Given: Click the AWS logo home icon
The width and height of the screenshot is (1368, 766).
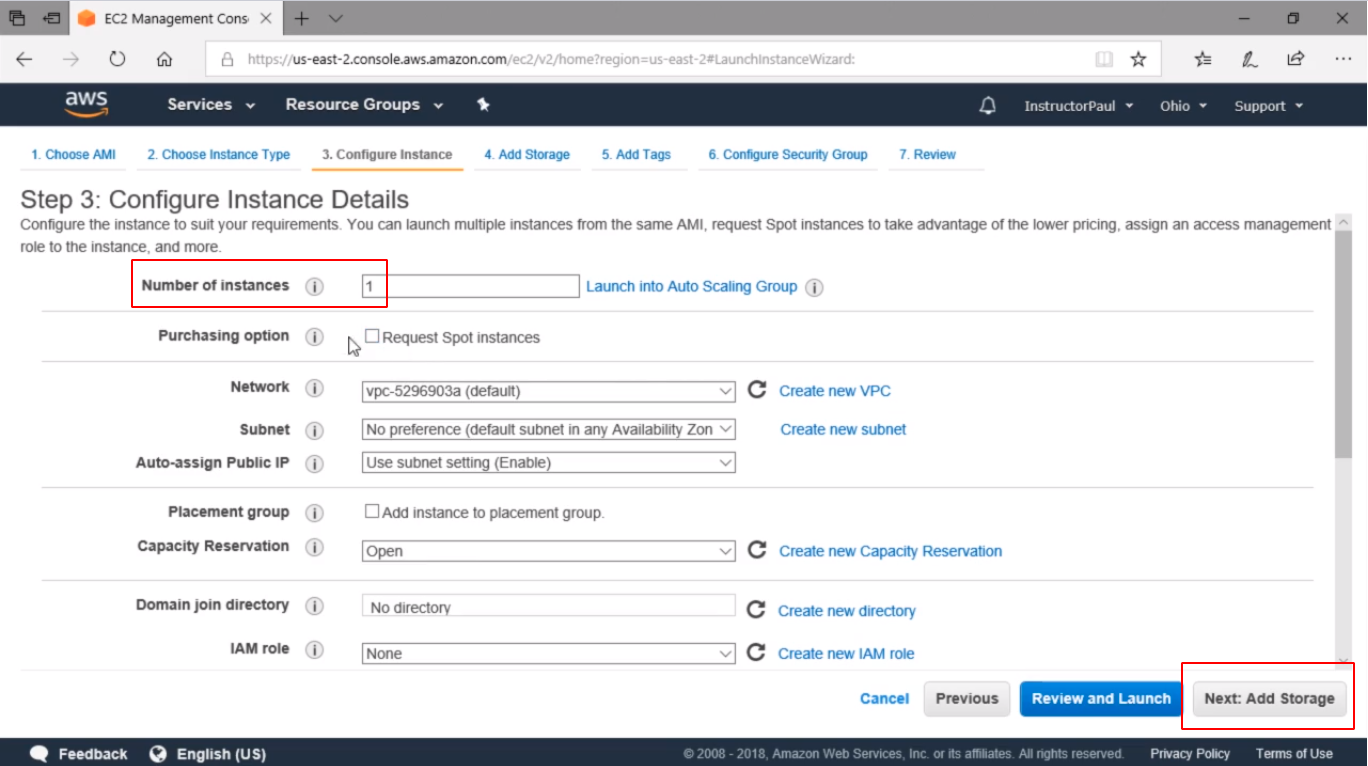Looking at the screenshot, I should coord(86,105).
